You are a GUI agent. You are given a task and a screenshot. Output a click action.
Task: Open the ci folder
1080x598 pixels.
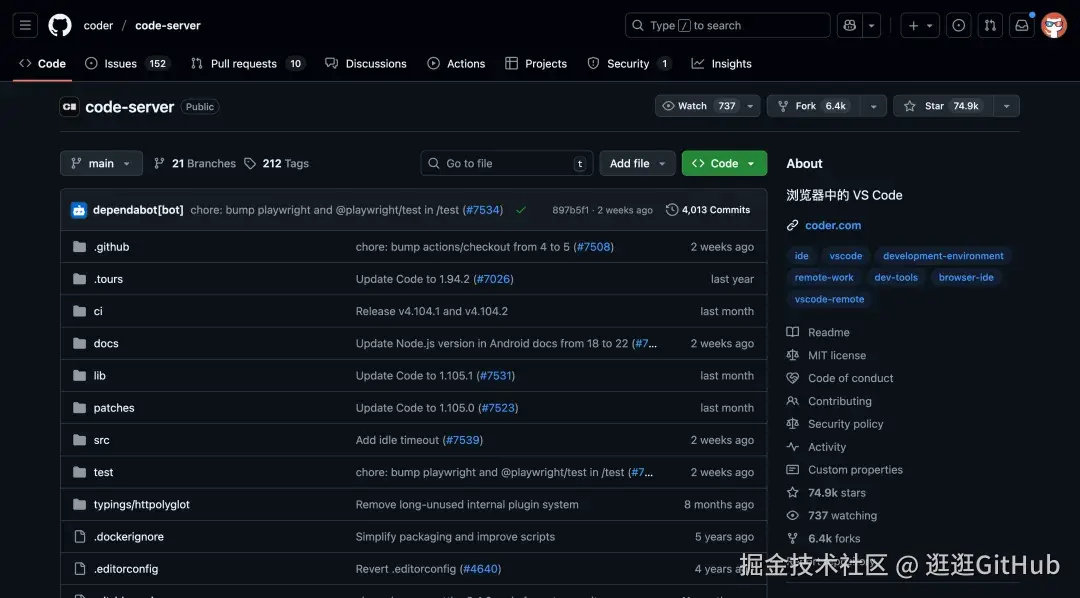tap(98, 311)
